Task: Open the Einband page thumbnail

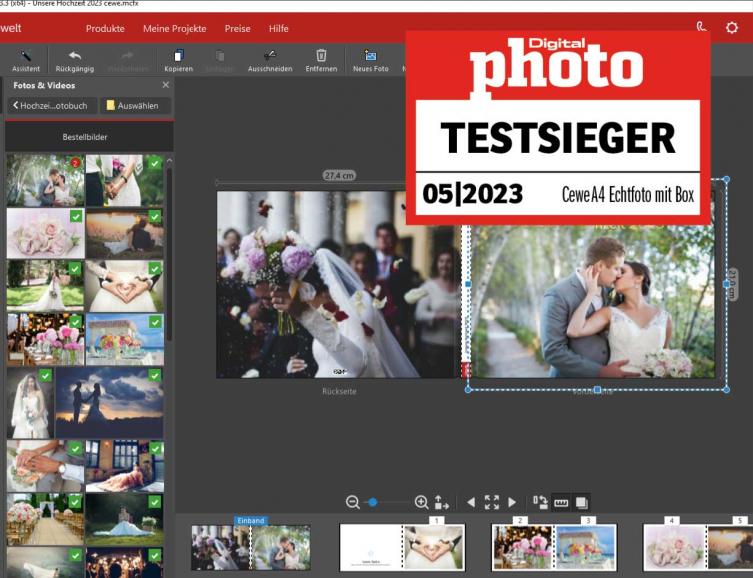Action: pyautogui.click(x=251, y=547)
